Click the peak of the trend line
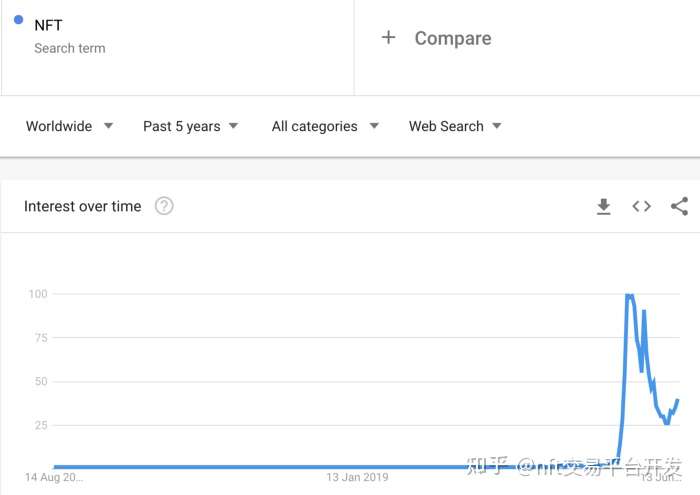 [x=629, y=295]
